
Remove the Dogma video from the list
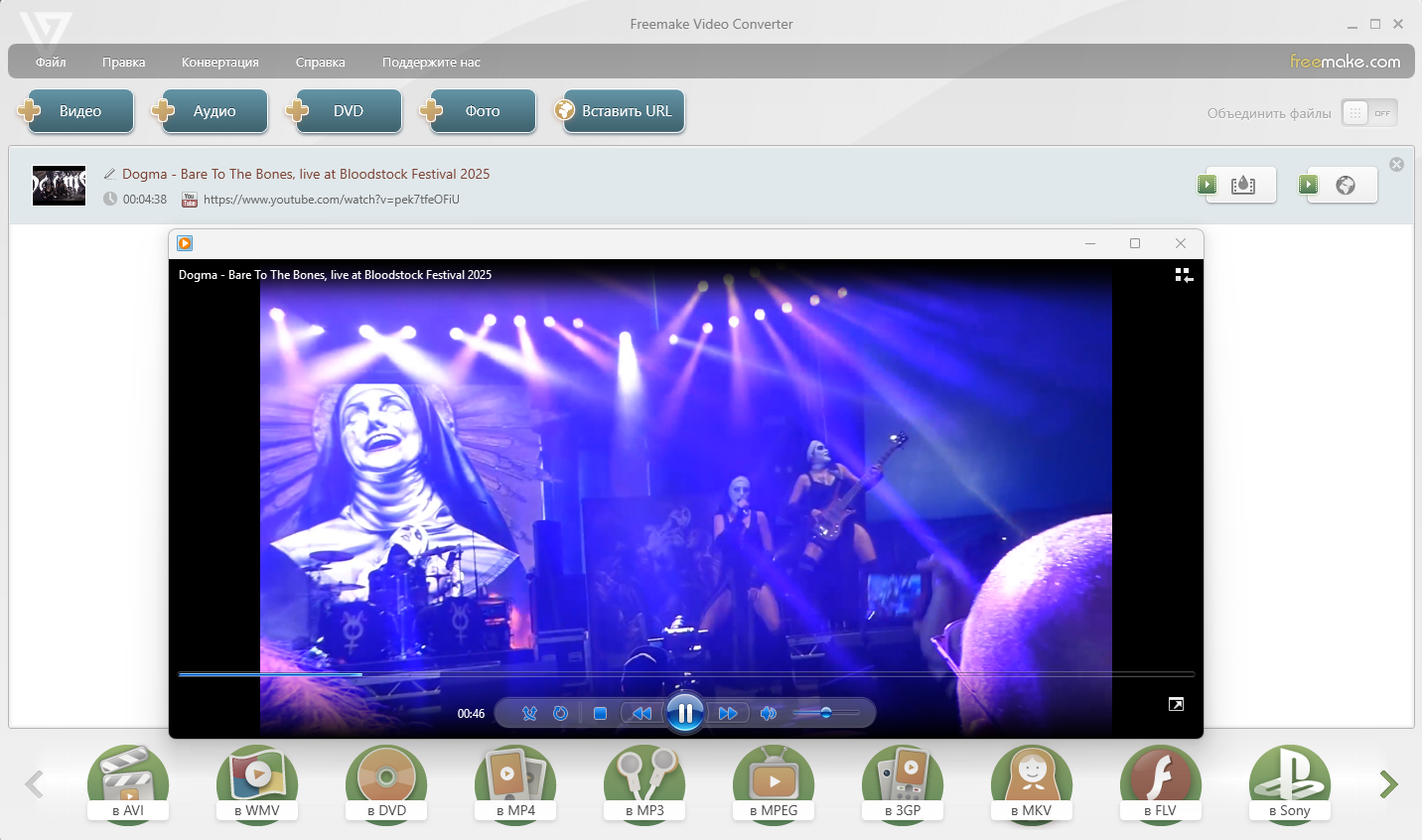tap(1396, 165)
